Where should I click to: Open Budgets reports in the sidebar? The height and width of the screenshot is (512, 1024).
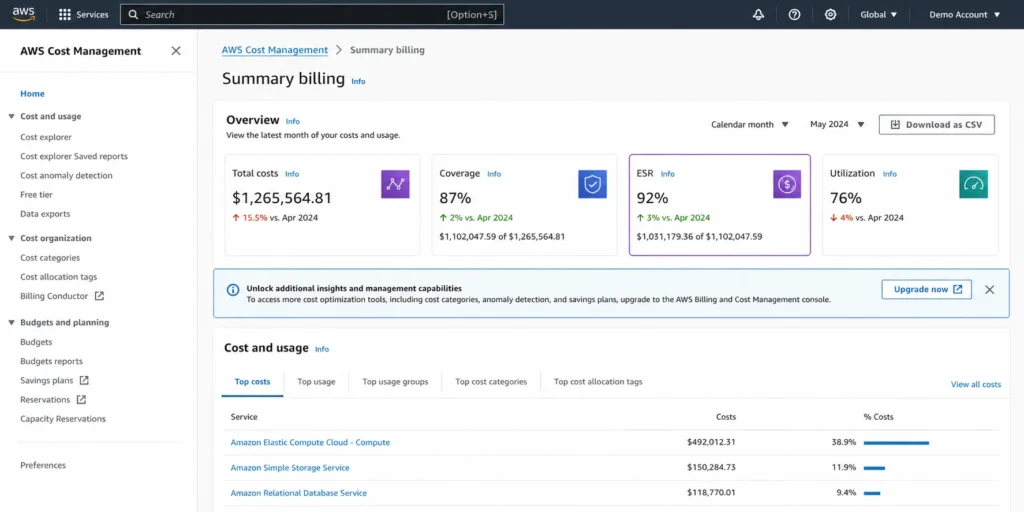click(52, 361)
